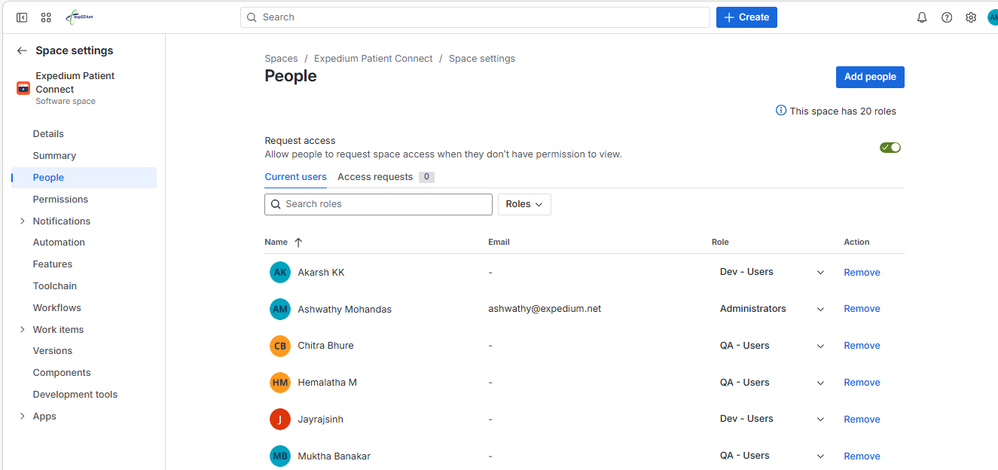Click the Space settings breadcrumb
The image size is (998, 470).
[482, 59]
